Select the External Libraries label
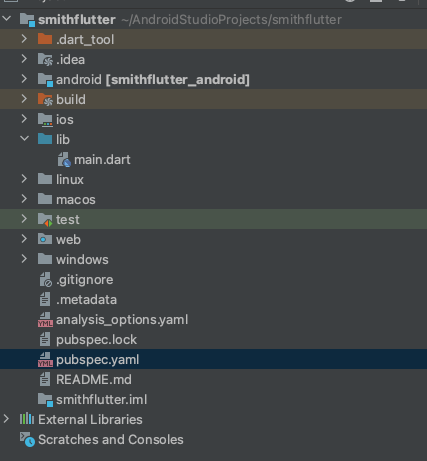 point(90,419)
